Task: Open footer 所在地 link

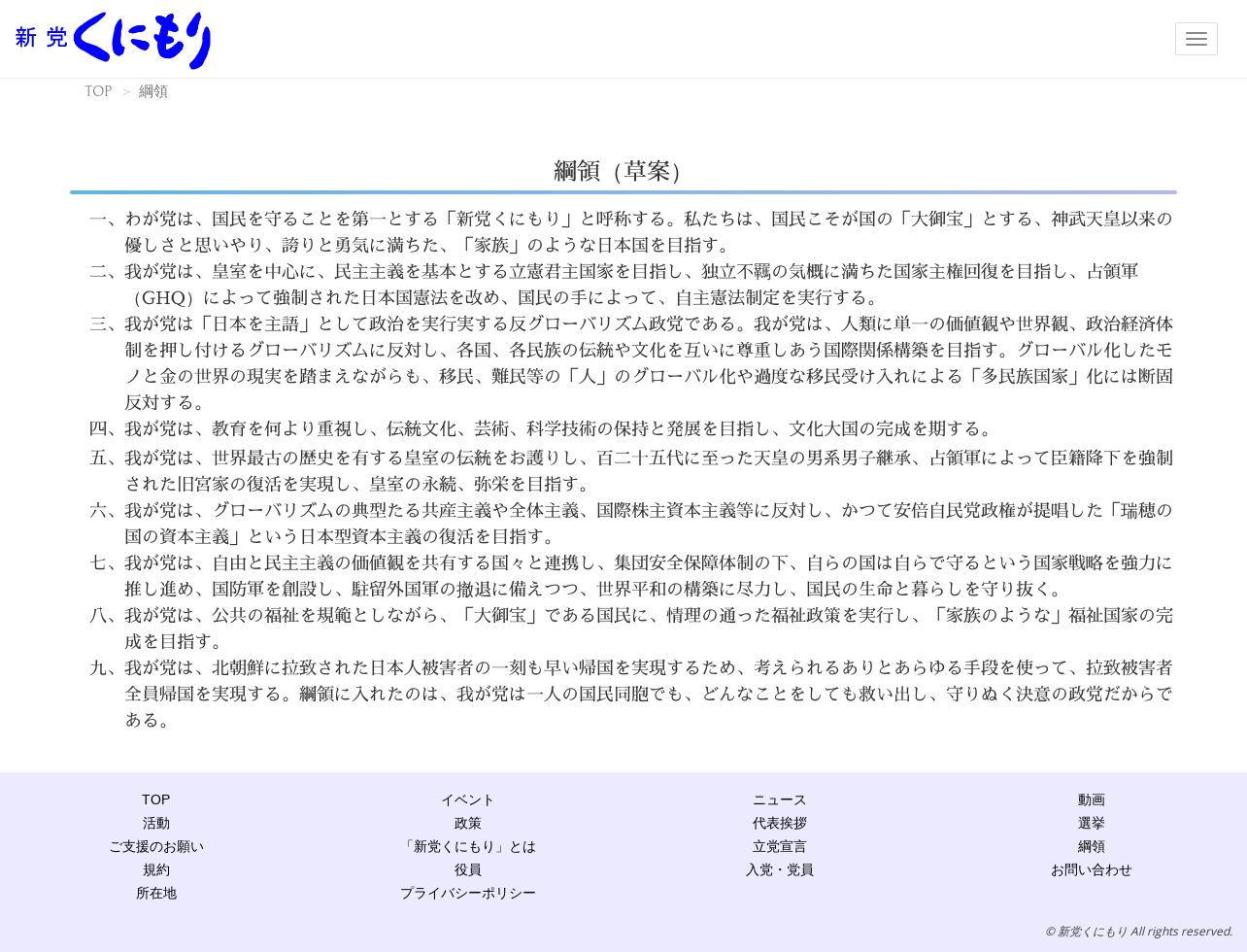Action: (x=155, y=893)
